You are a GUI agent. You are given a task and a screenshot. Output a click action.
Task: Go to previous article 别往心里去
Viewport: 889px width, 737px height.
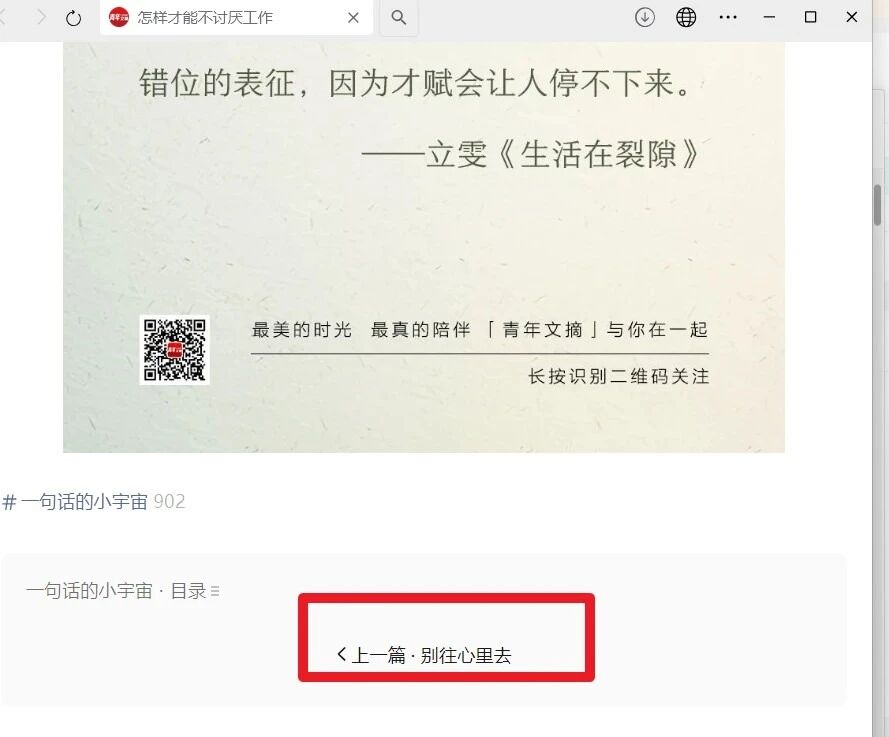tap(424, 655)
